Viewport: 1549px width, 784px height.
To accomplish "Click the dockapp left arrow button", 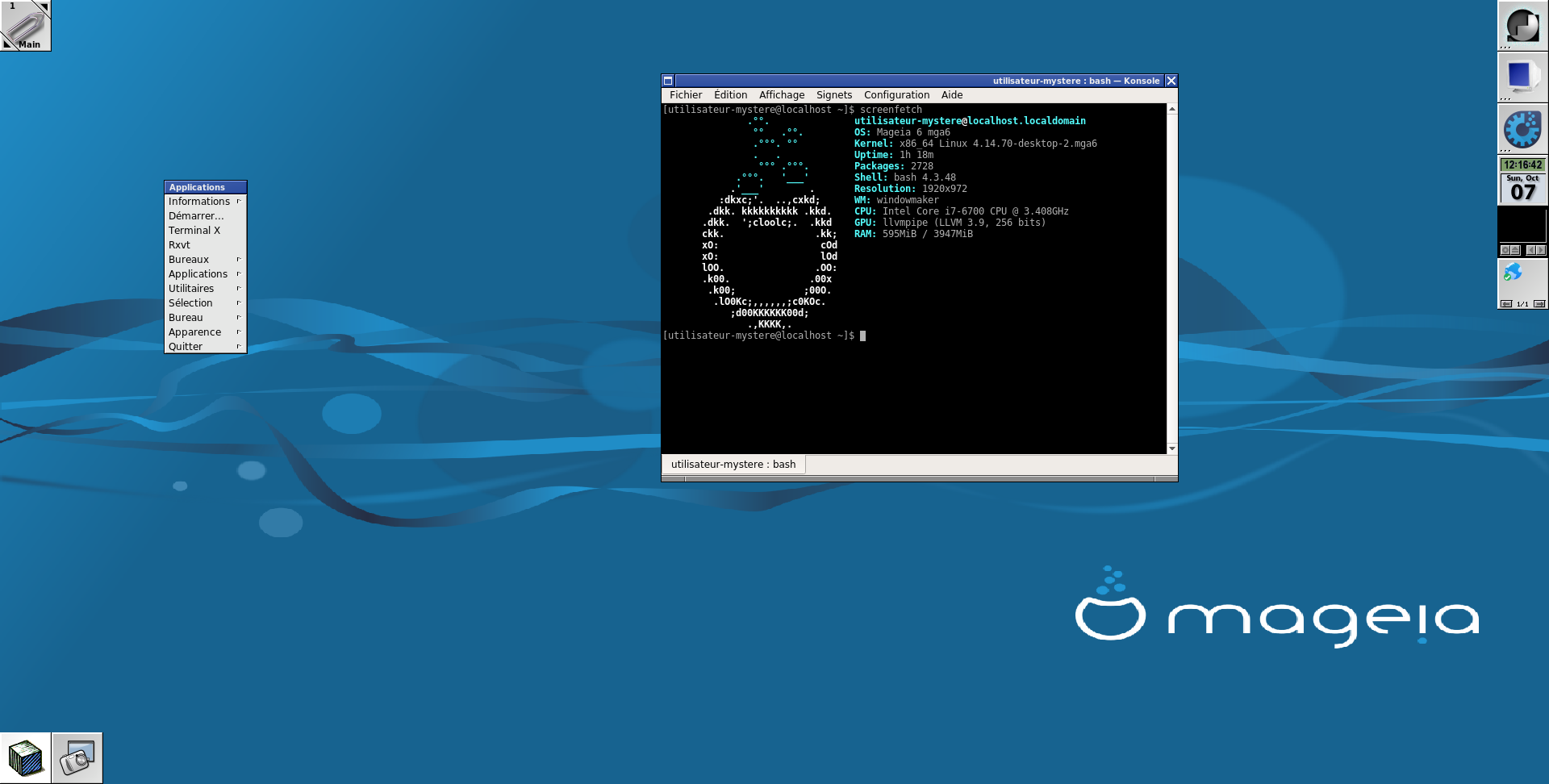I will [x=1531, y=250].
